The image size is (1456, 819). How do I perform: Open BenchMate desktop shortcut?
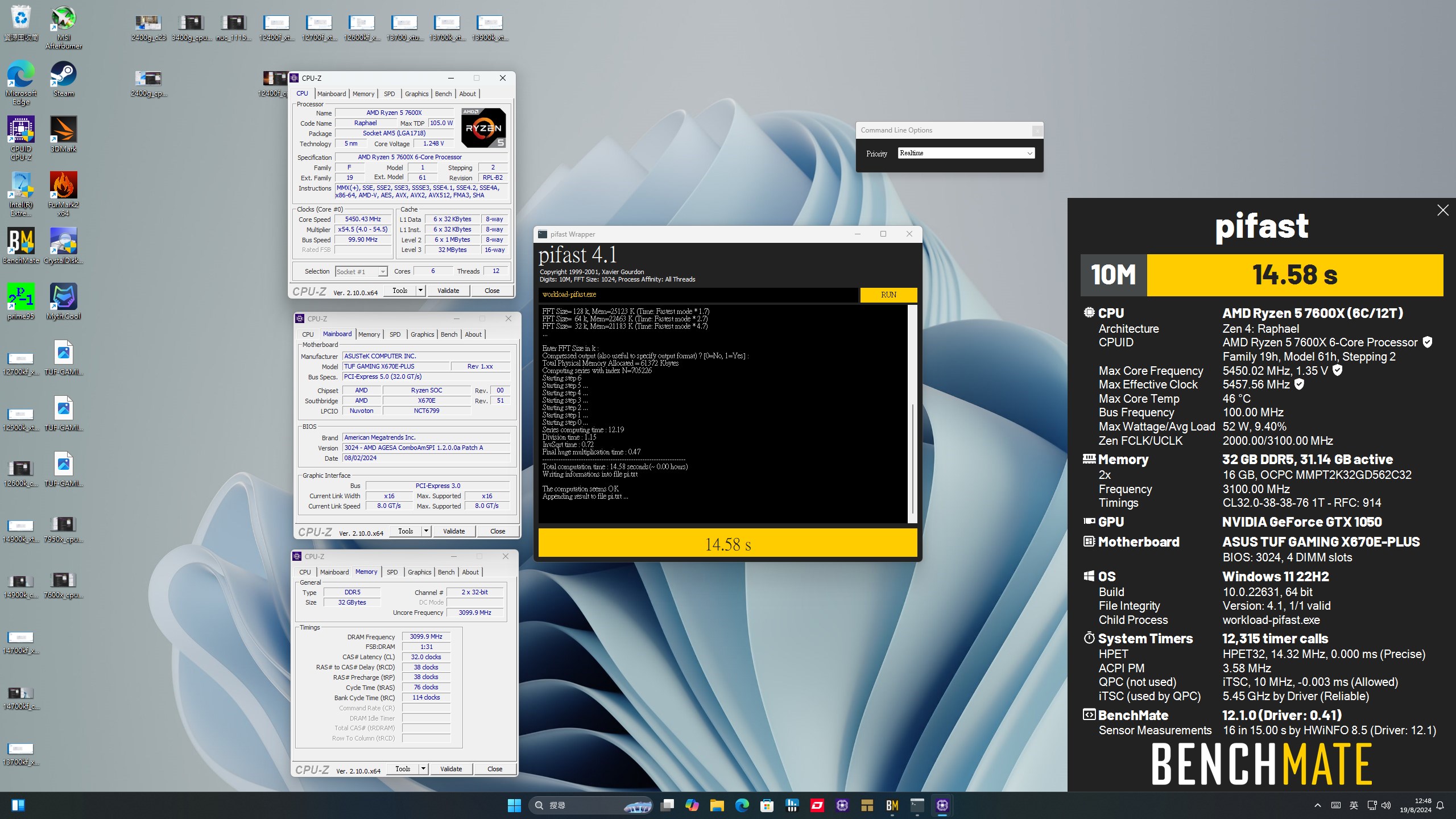click(21, 246)
